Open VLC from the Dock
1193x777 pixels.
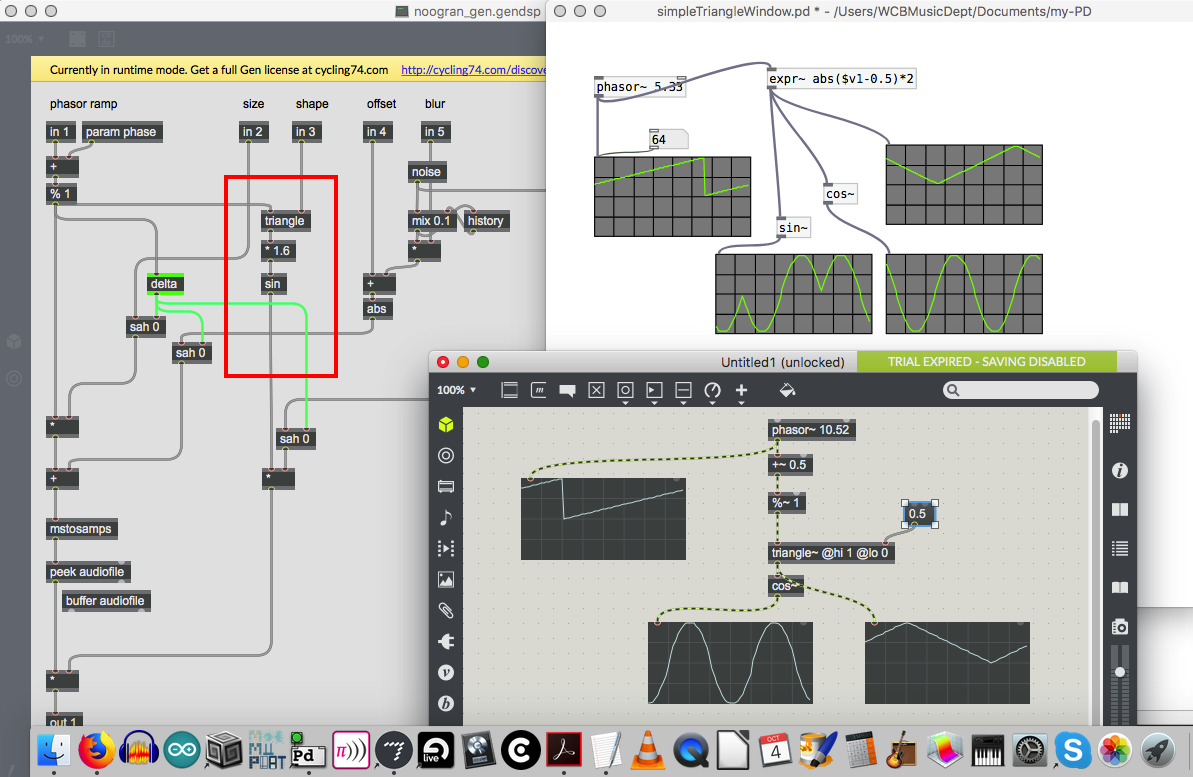(647, 751)
